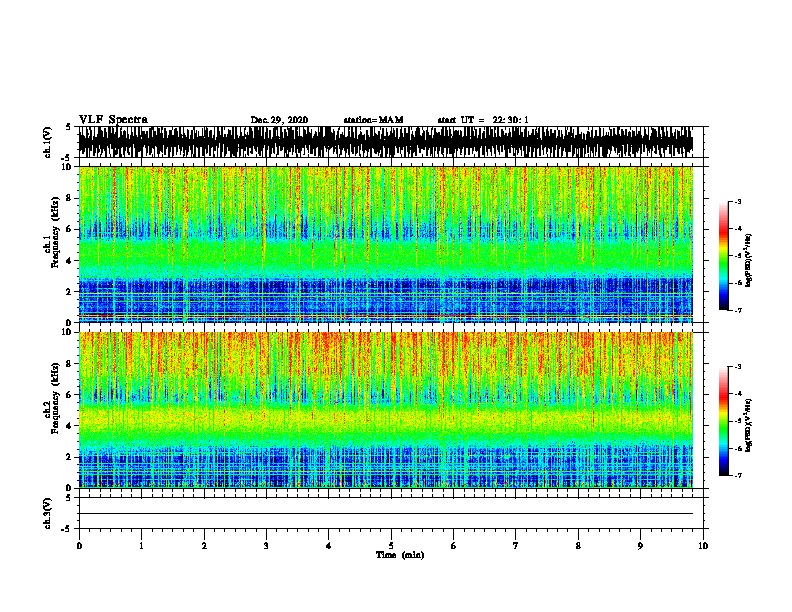
Task: Click the "-3" label on ch.2 colorbar
Action: pos(737,367)
